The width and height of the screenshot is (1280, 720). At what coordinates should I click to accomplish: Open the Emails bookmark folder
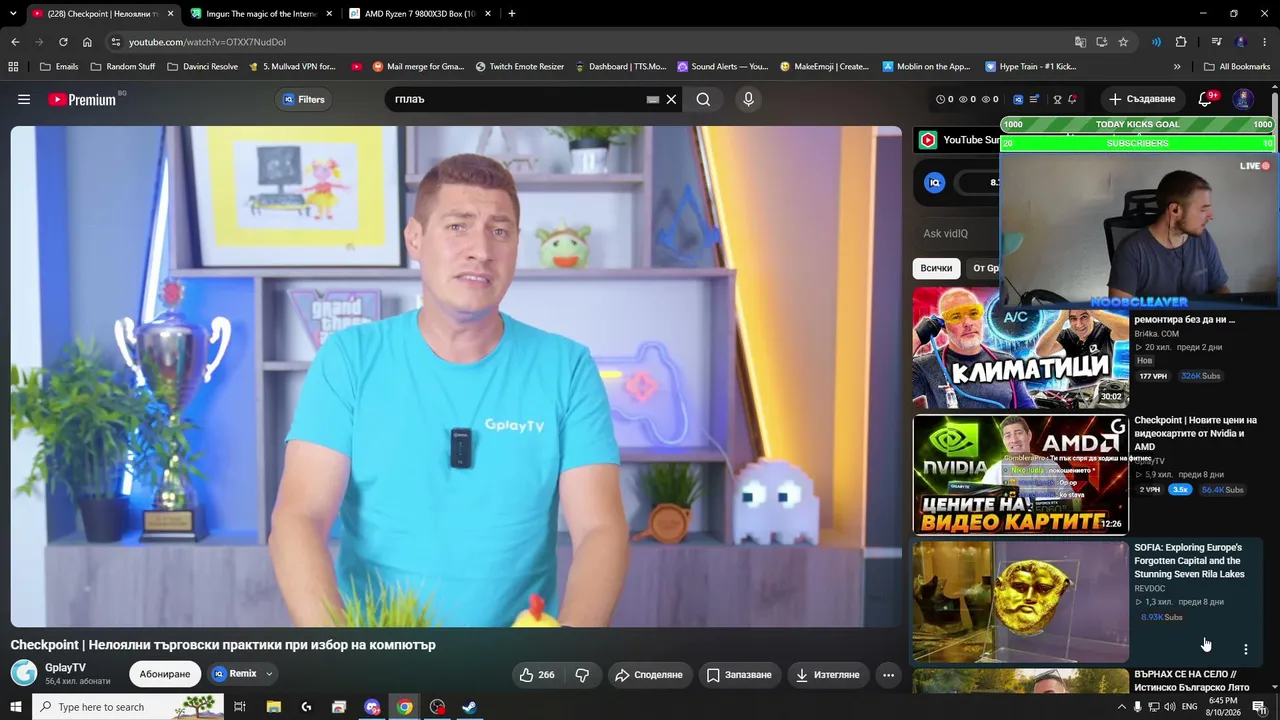point(59,67)
